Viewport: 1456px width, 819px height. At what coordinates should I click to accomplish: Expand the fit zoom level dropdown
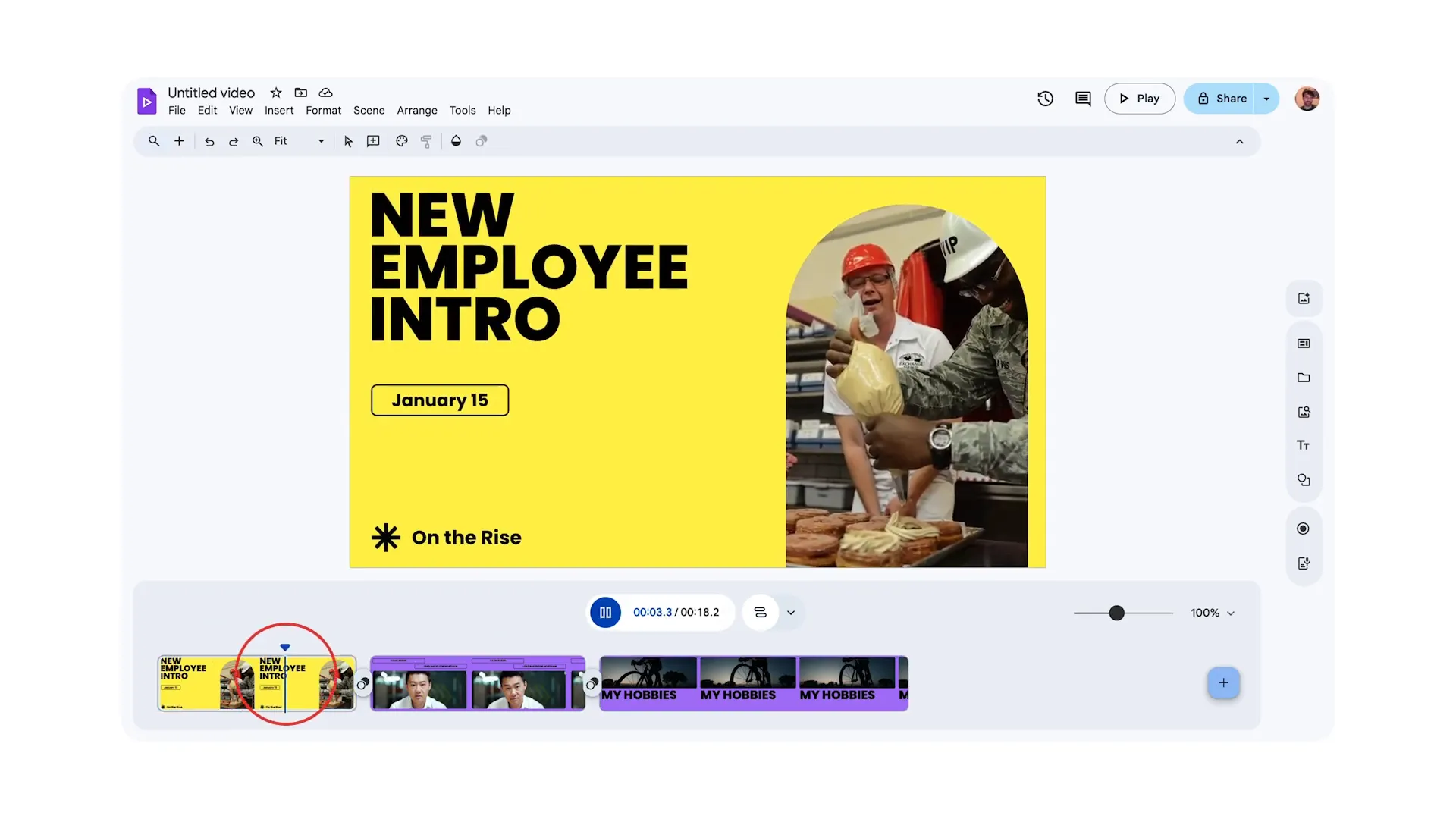click(x=321, y=142)
